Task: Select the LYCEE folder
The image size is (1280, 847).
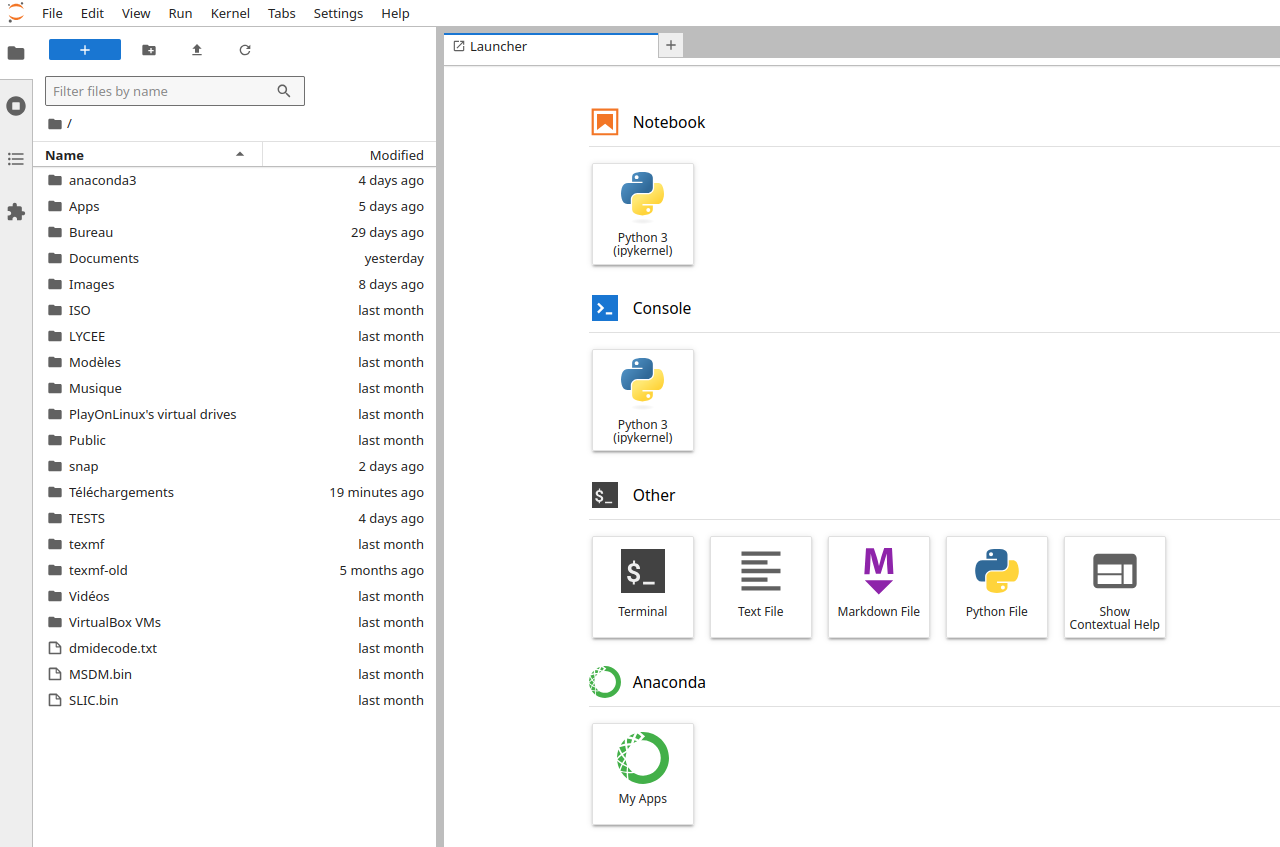Action: [234, 337]
